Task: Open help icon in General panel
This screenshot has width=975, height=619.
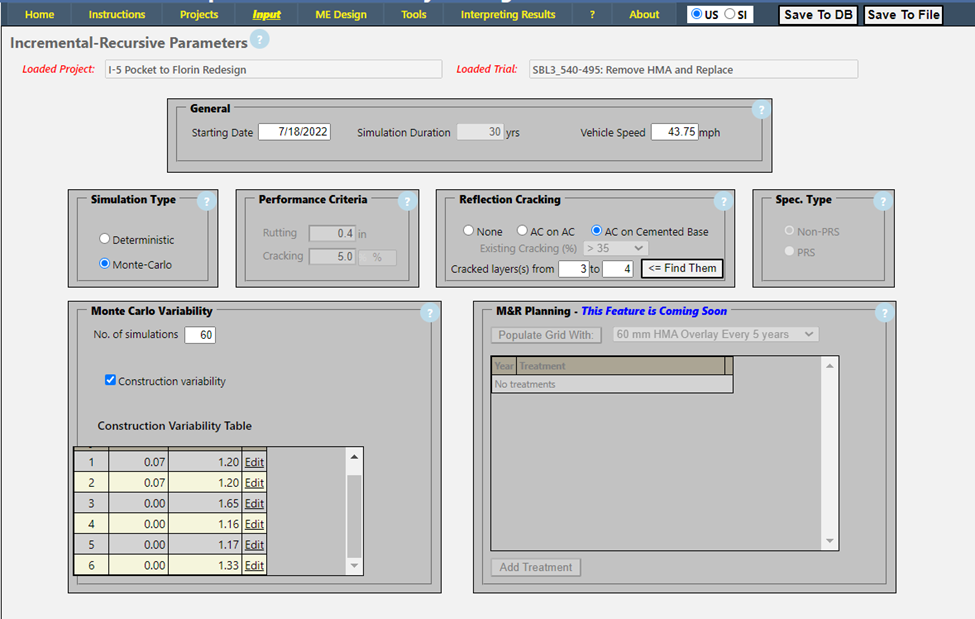Action: pyautogui.click(x=760, y=110)
